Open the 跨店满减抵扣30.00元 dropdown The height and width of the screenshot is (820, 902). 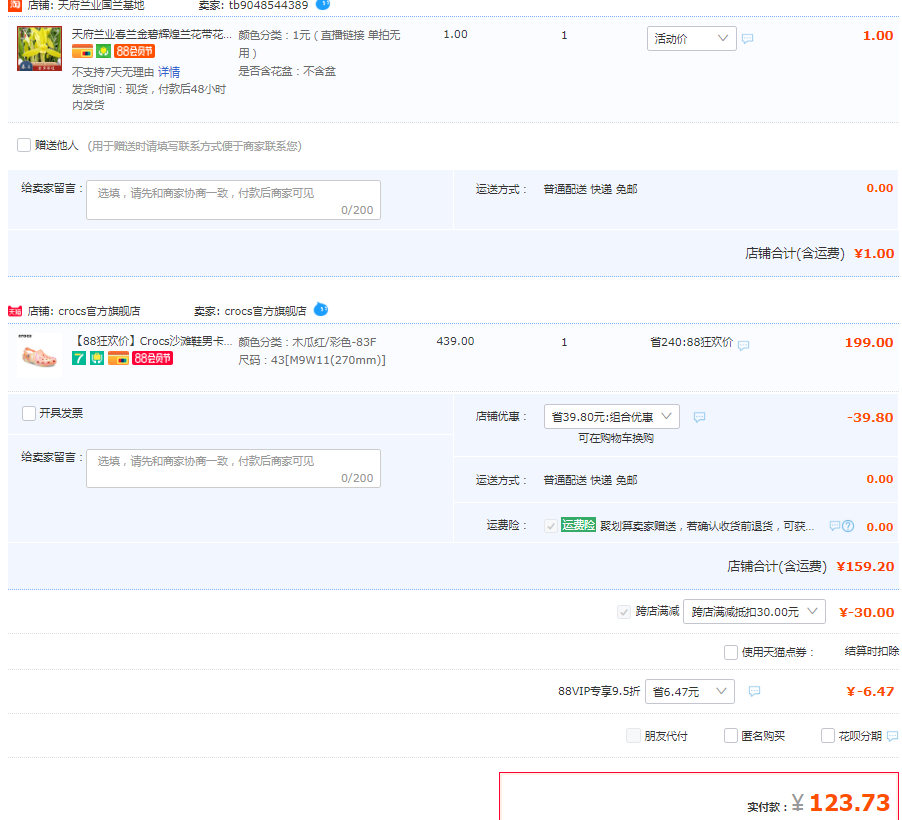[x=754, y=612]
